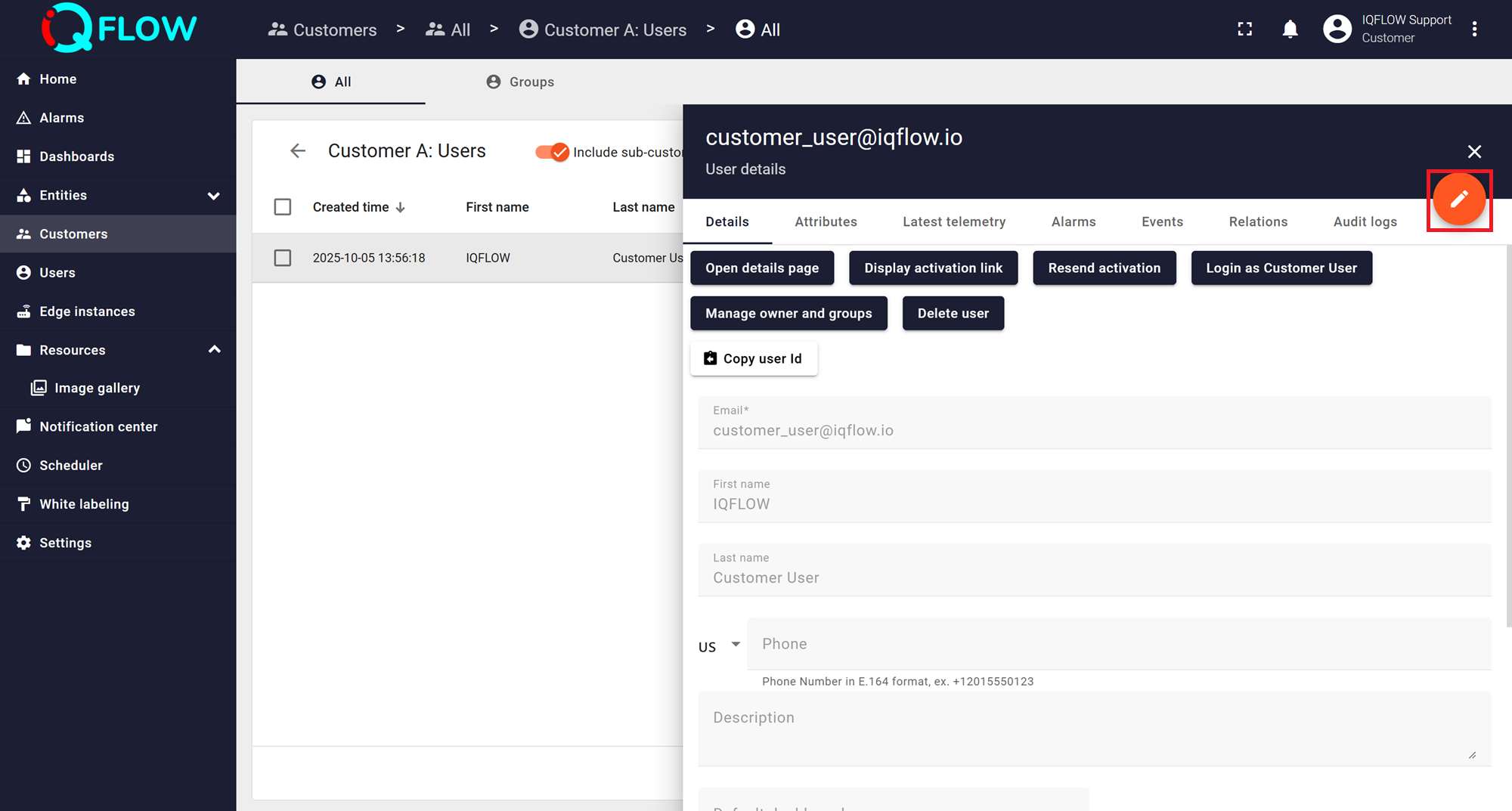
Task: Click the Phone input field
Action: click(1119, 644)
